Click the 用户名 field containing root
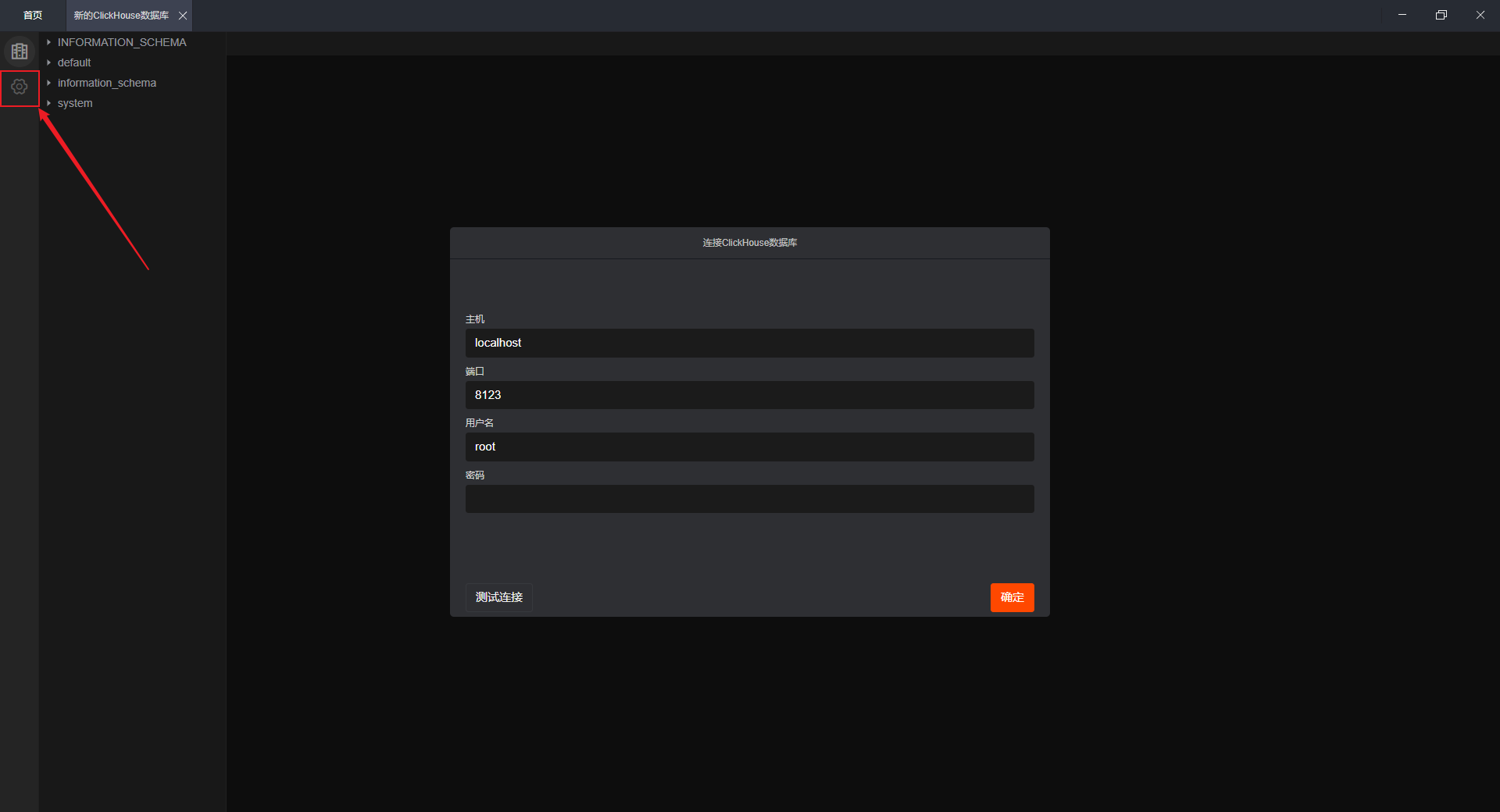This screenshot has width=1500, height=812. 750,447
